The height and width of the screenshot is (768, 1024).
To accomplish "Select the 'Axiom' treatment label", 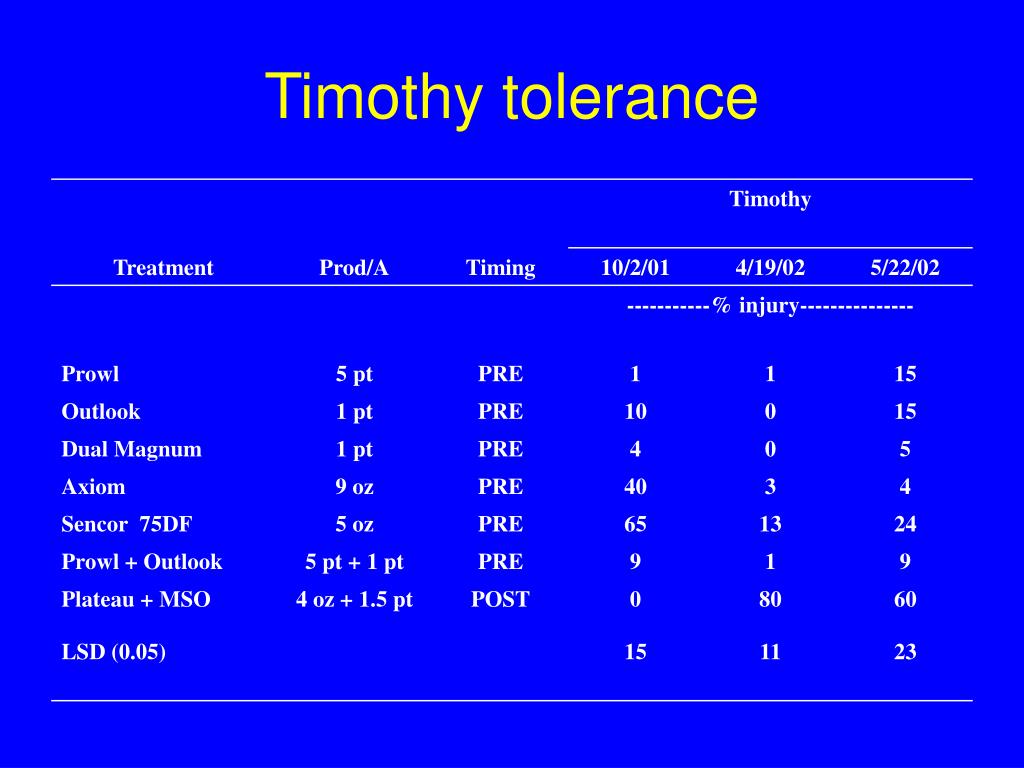I will coord(93,487).
